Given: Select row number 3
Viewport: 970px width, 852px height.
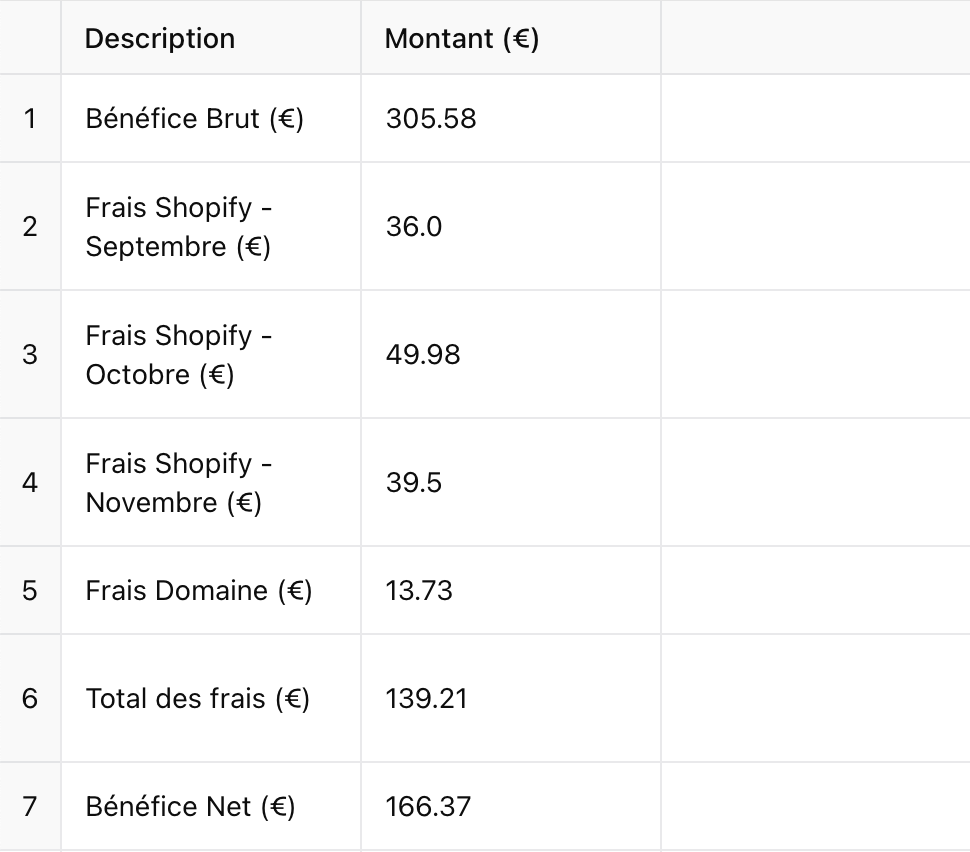Looking at the screenshot, I should (30, 355).
